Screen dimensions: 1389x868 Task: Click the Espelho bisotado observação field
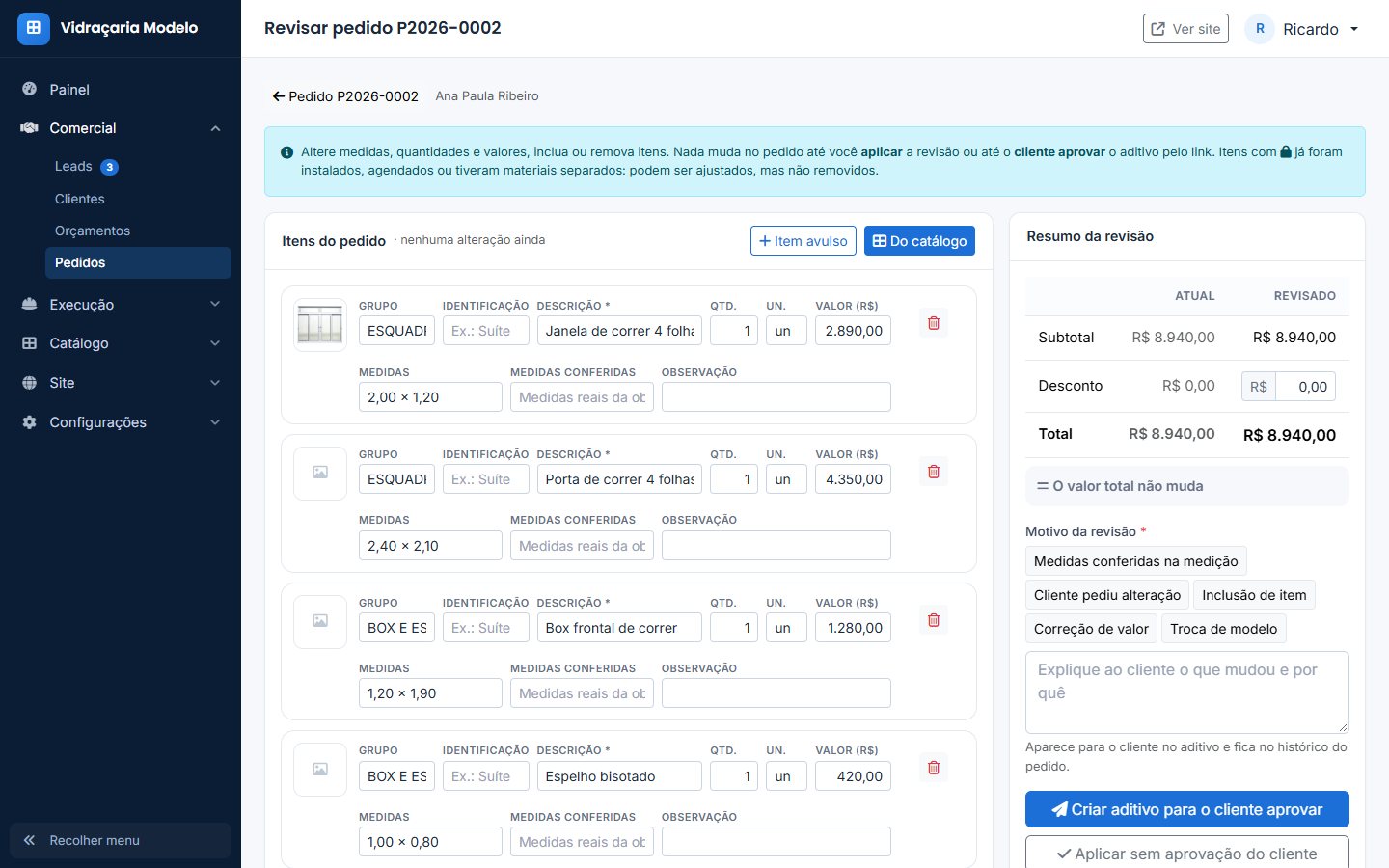776,842
